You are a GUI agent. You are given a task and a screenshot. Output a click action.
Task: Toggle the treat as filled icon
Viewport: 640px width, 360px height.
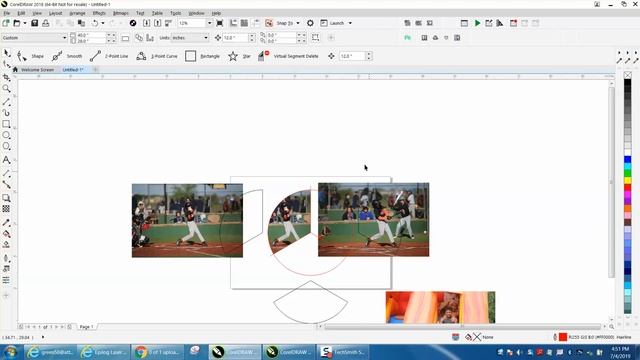coord(316,38)
